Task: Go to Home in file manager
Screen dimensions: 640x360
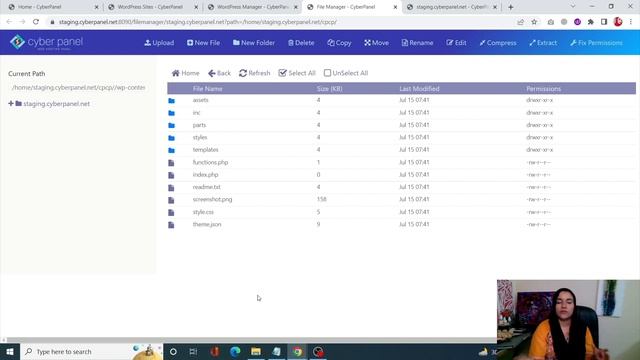Action: (x=186, y=73)
